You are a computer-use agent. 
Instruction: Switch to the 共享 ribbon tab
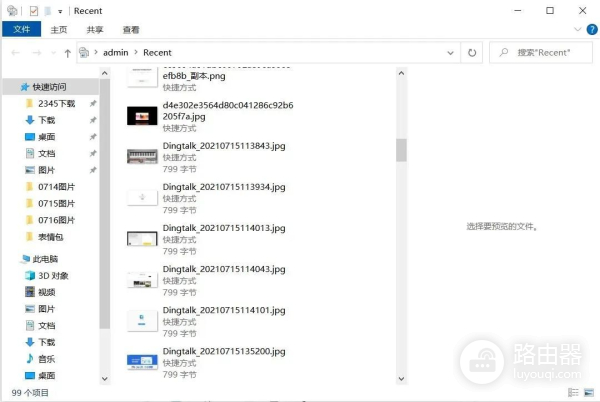coord(95,29)
